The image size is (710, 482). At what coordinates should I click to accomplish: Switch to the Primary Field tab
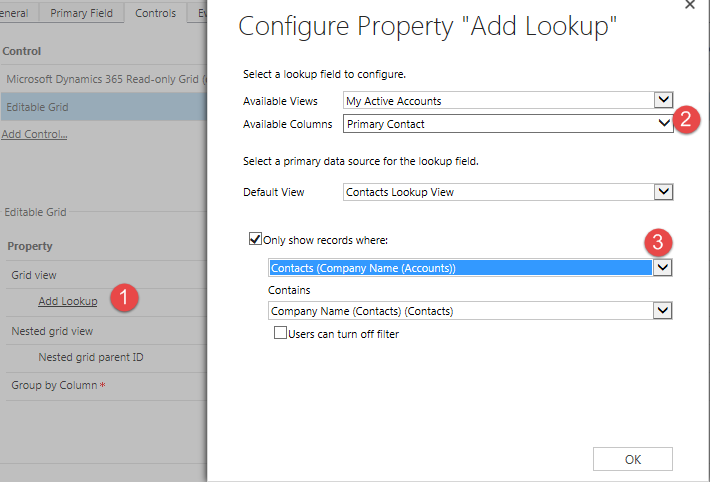point(83,13)
